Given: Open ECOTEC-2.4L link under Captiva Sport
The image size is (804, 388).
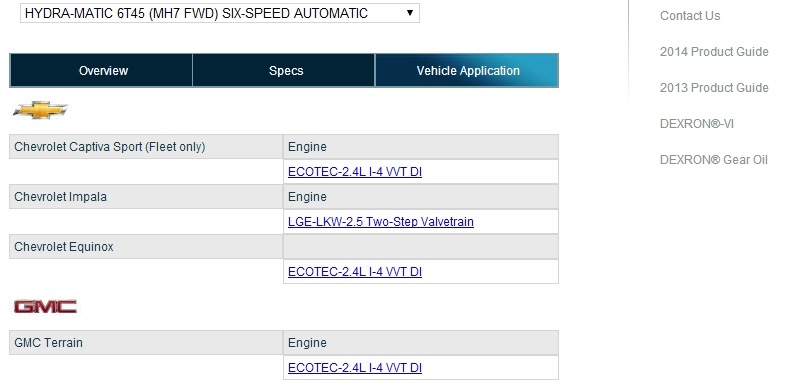Looking at the screenshot, I should pos(355,172).
